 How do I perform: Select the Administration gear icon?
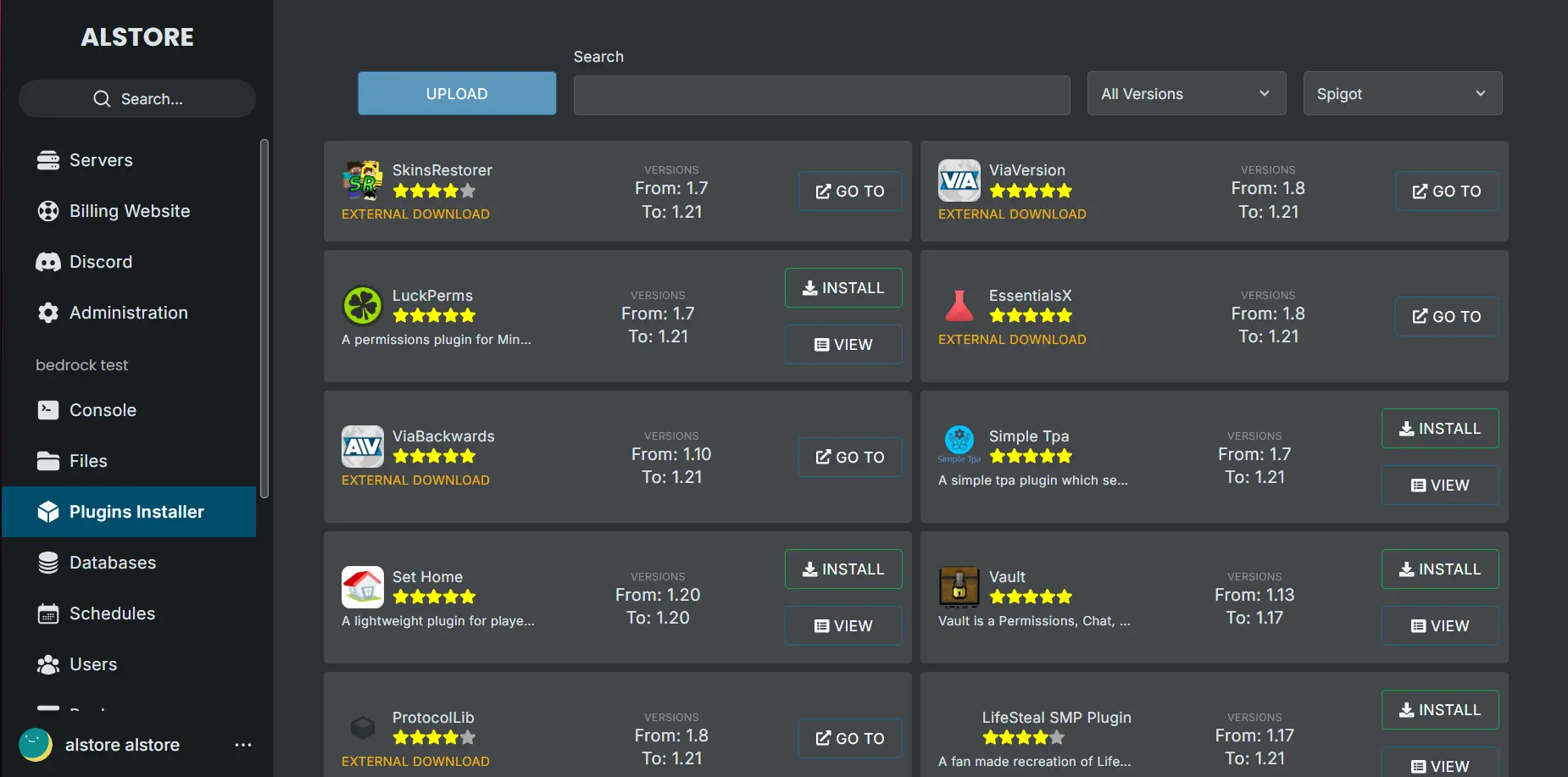pyautogui.click(x=48, y=312)
